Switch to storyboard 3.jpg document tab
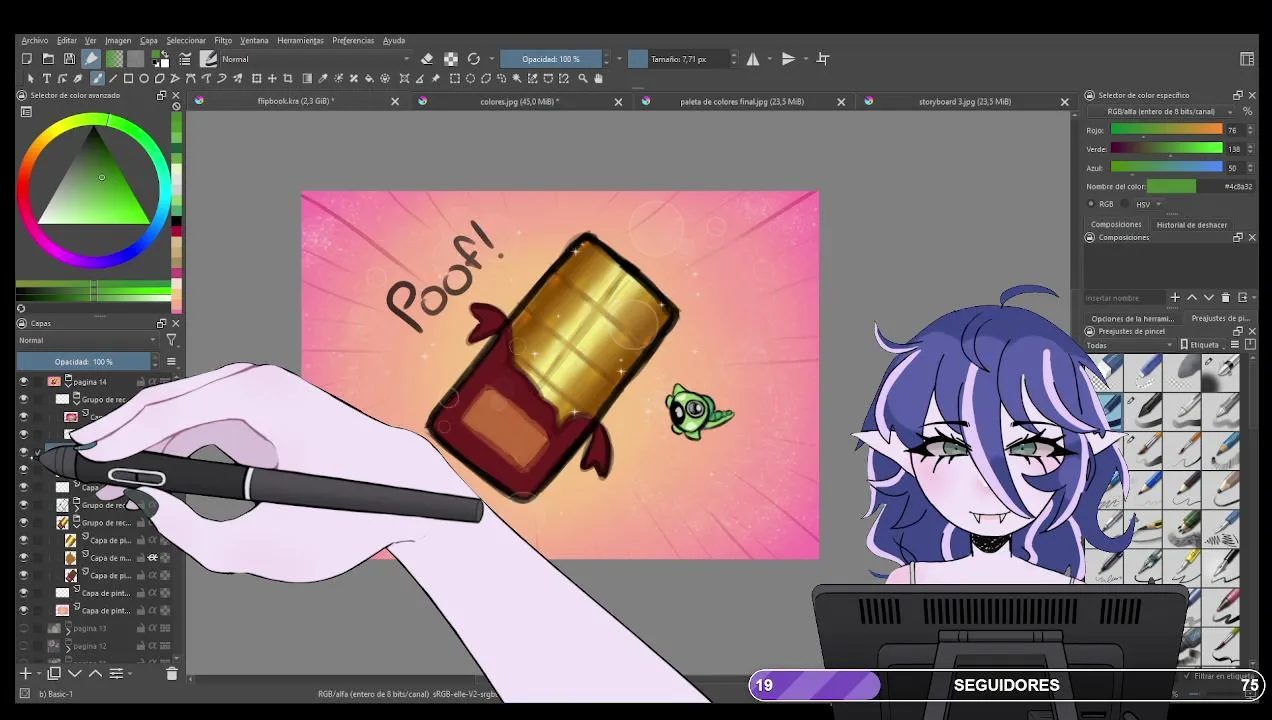The image size is (1272, 720). point(965,101)
